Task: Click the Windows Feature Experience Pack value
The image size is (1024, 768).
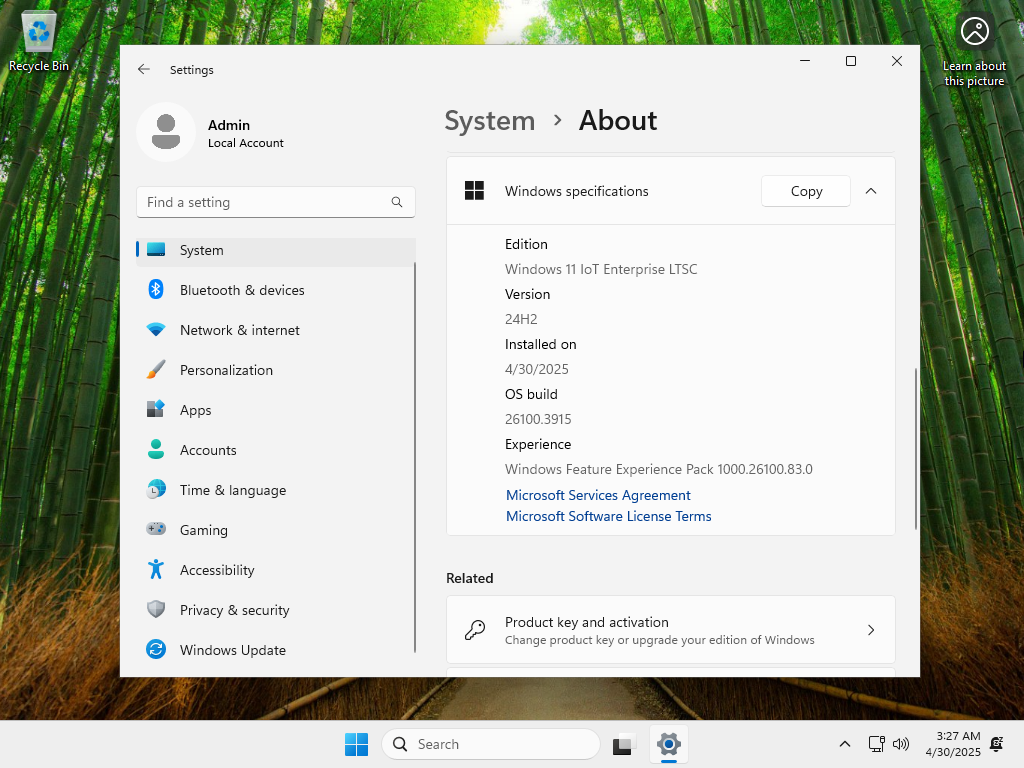Action: [659, 469]
